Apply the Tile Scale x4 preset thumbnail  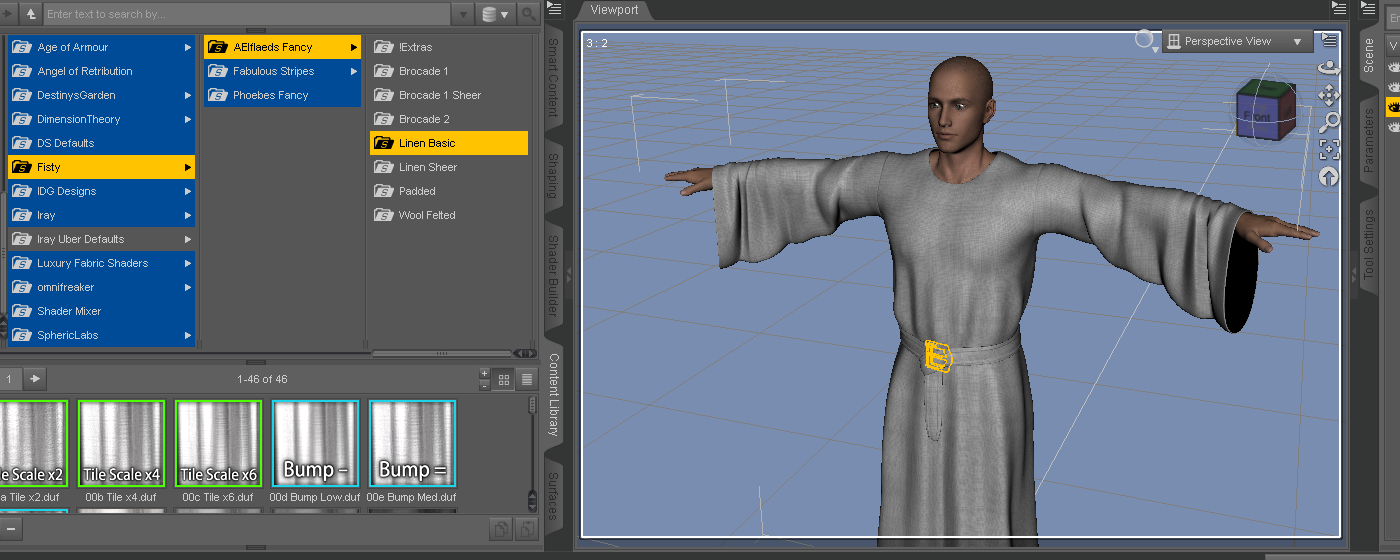121,443
